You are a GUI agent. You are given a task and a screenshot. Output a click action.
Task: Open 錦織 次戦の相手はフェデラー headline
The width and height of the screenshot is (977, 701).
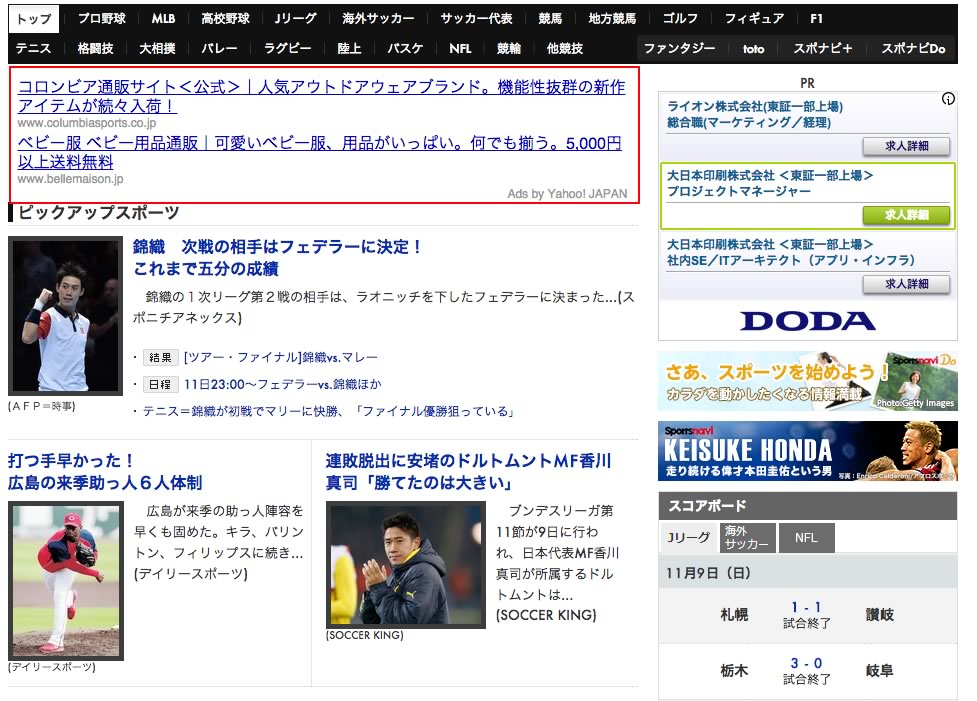278,257
